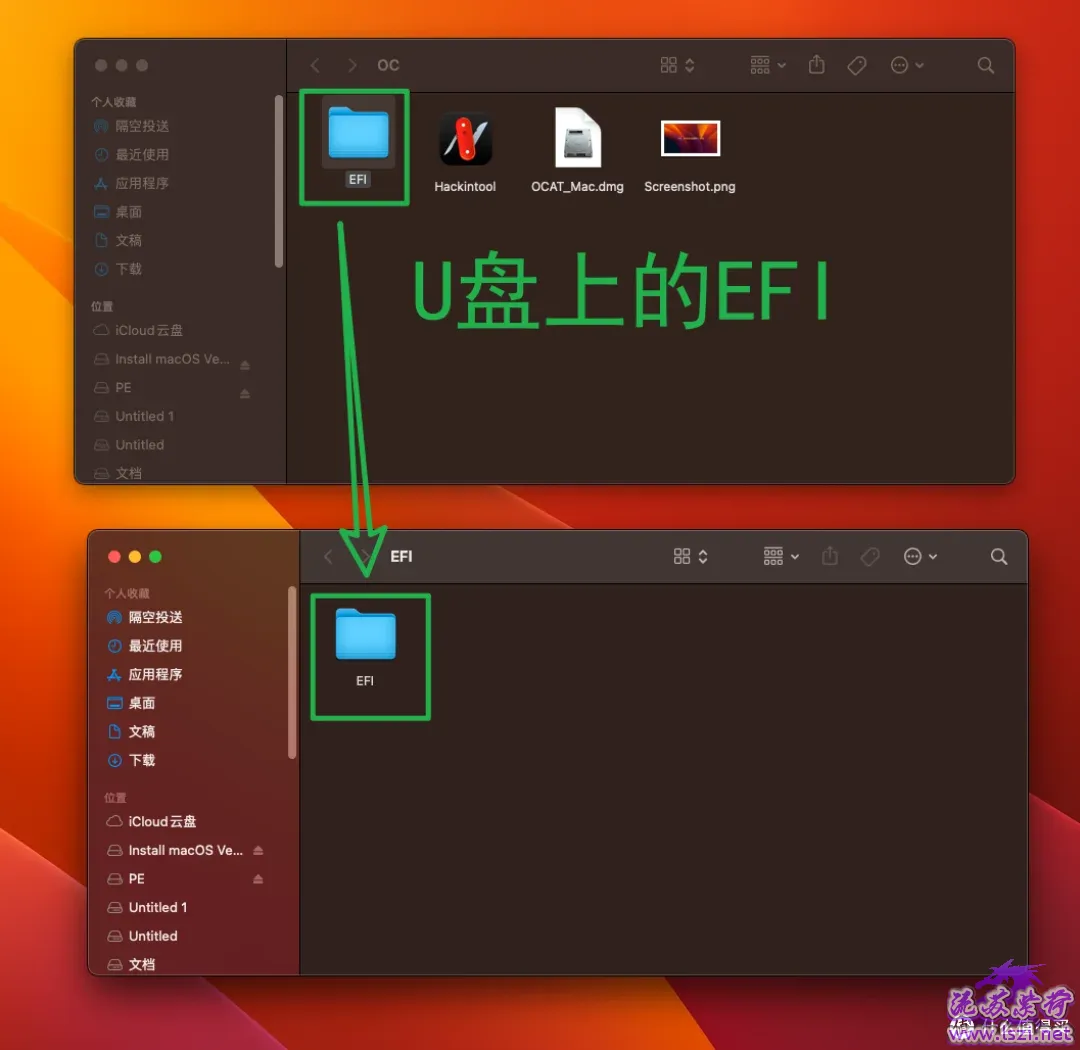
Task: Click tag icon in EFI window
Action: click(870, 557)
